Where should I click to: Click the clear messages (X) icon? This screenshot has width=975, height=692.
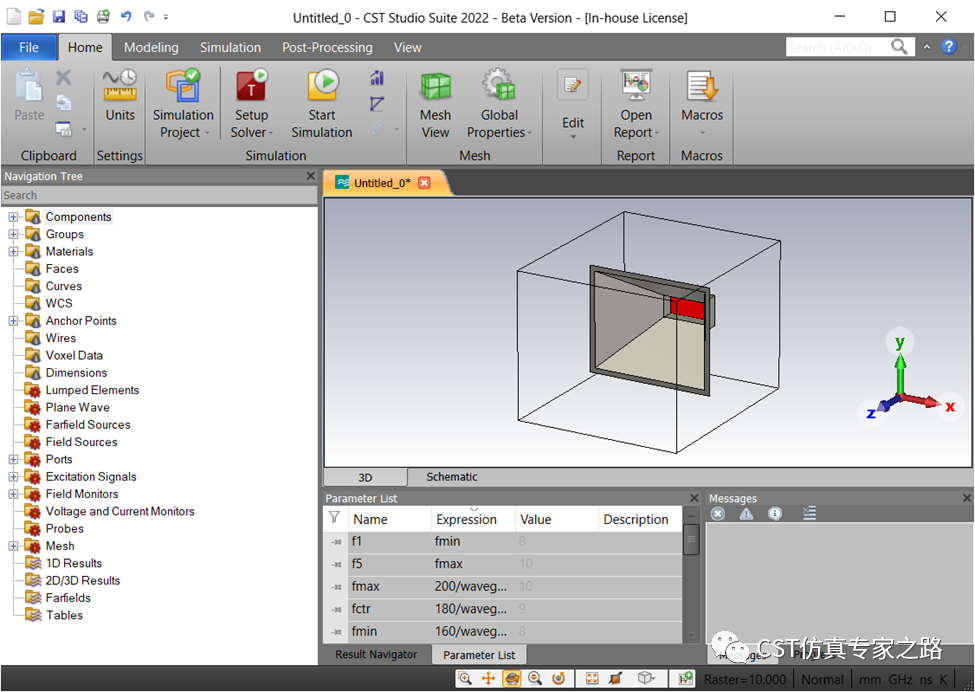(718, 514)
